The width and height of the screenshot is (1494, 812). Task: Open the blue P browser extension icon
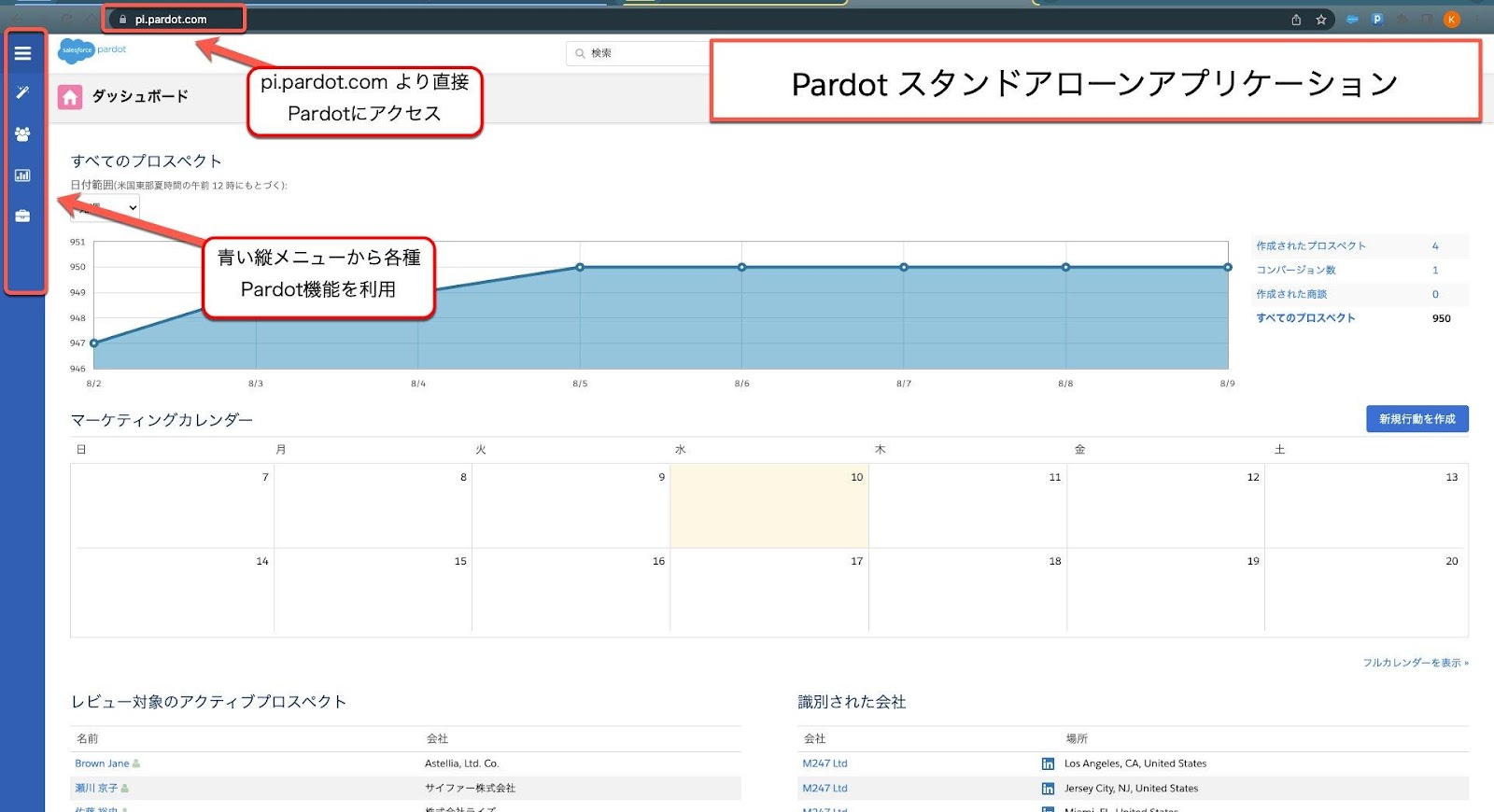(1377, 20)
